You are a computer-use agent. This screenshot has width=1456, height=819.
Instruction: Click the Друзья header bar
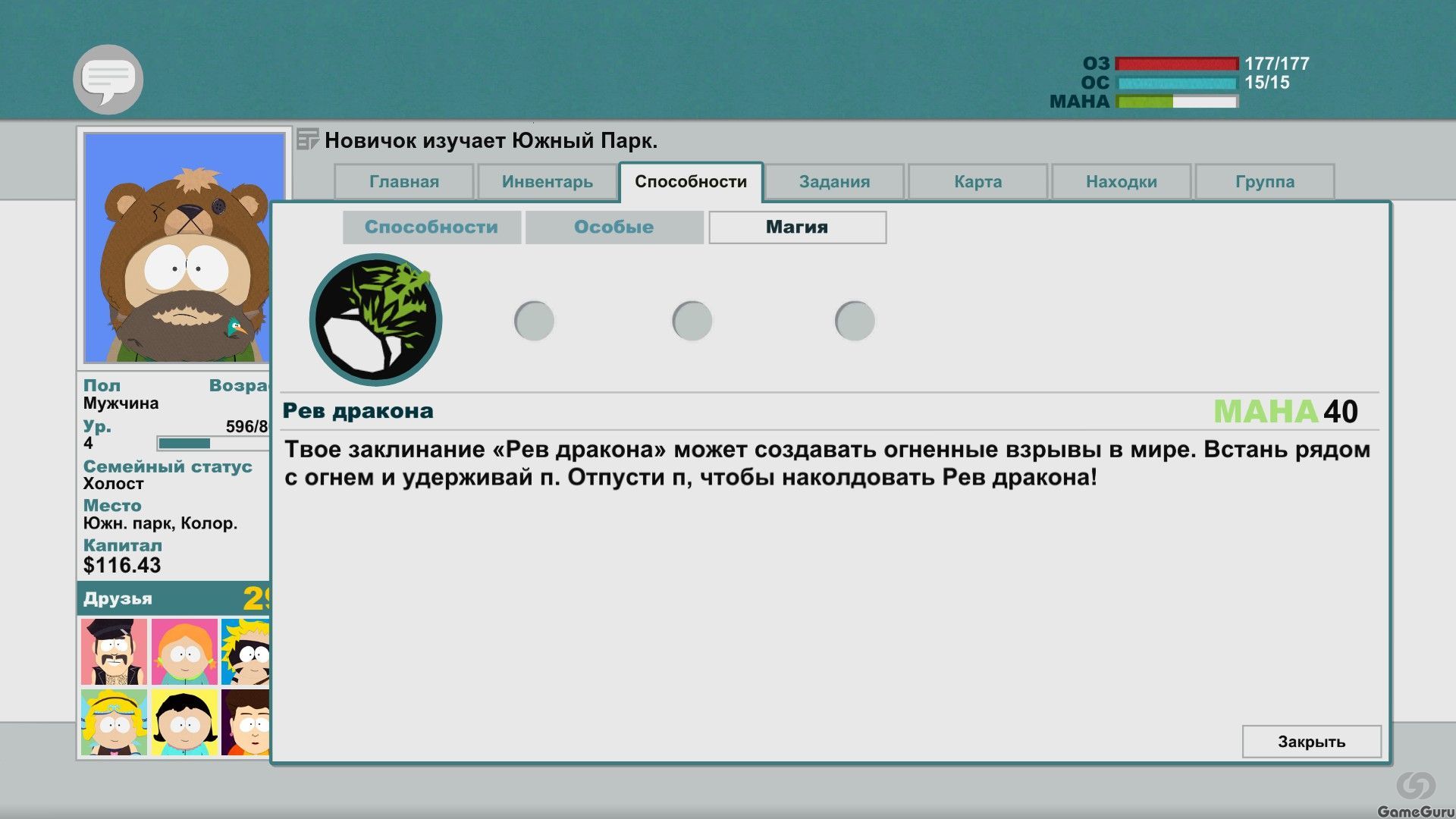point(174,598)
